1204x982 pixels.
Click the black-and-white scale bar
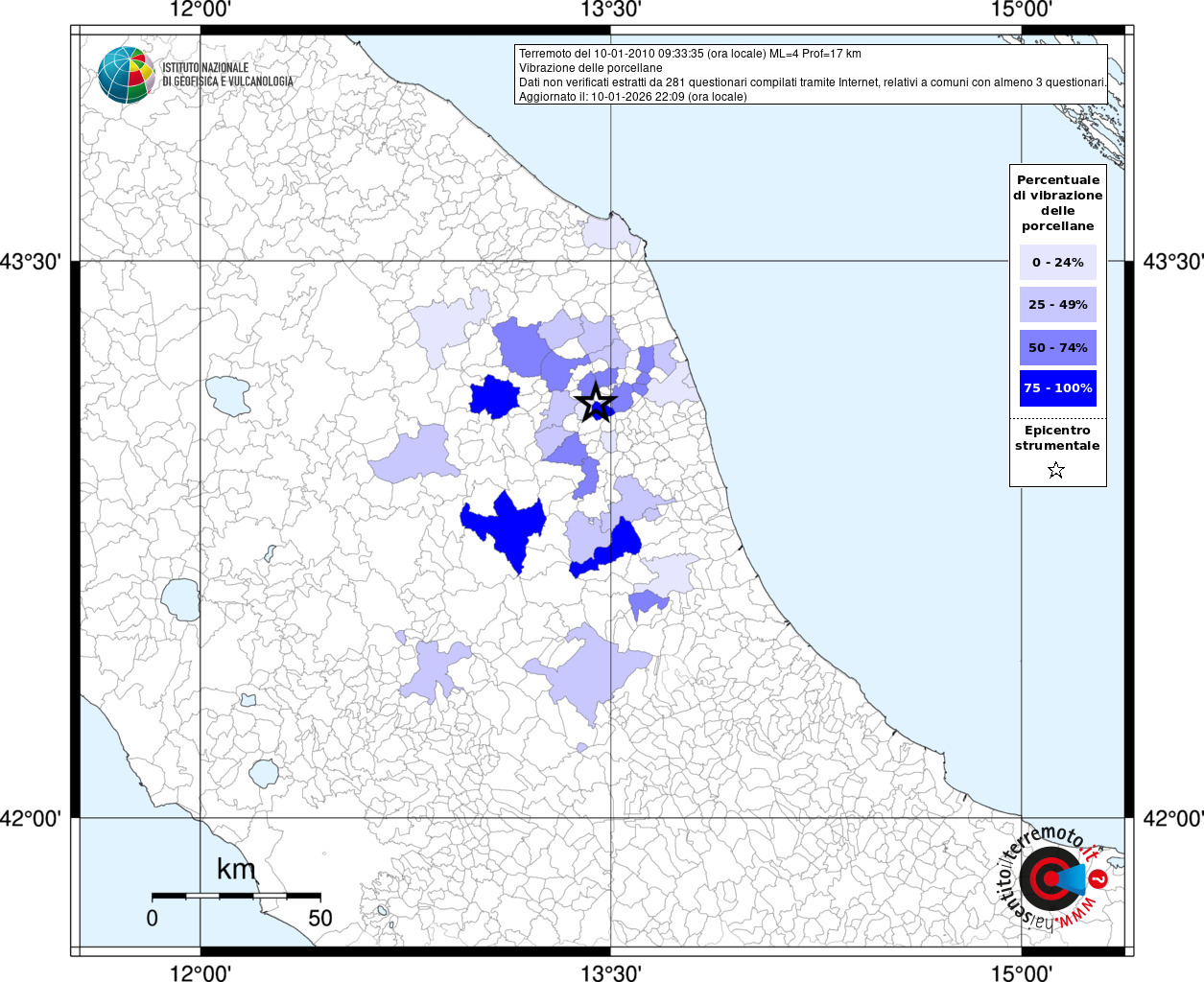pyautogui.click(x=236, y=896)
